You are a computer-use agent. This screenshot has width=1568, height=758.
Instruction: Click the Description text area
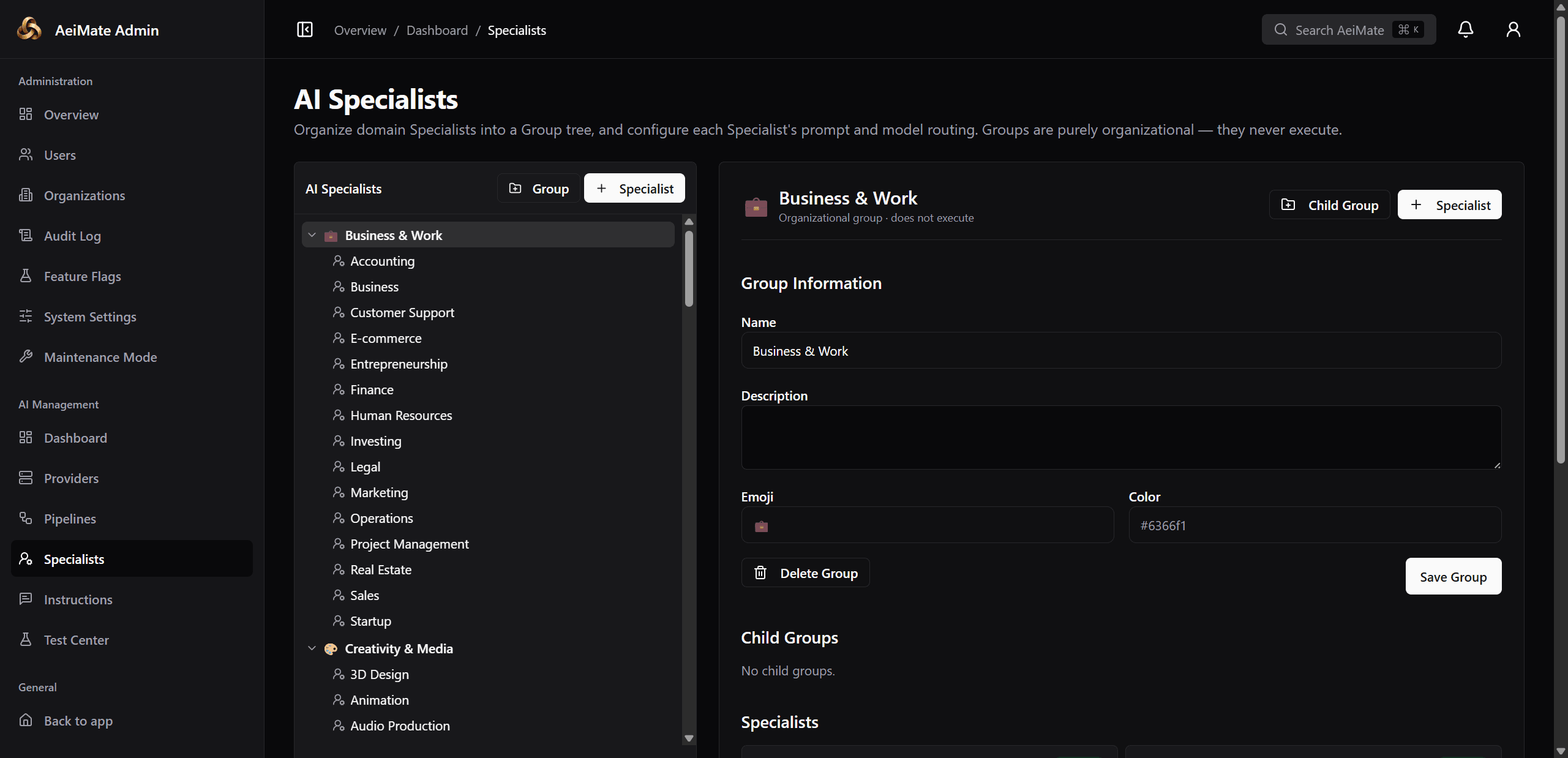[x=1121, y=438]
